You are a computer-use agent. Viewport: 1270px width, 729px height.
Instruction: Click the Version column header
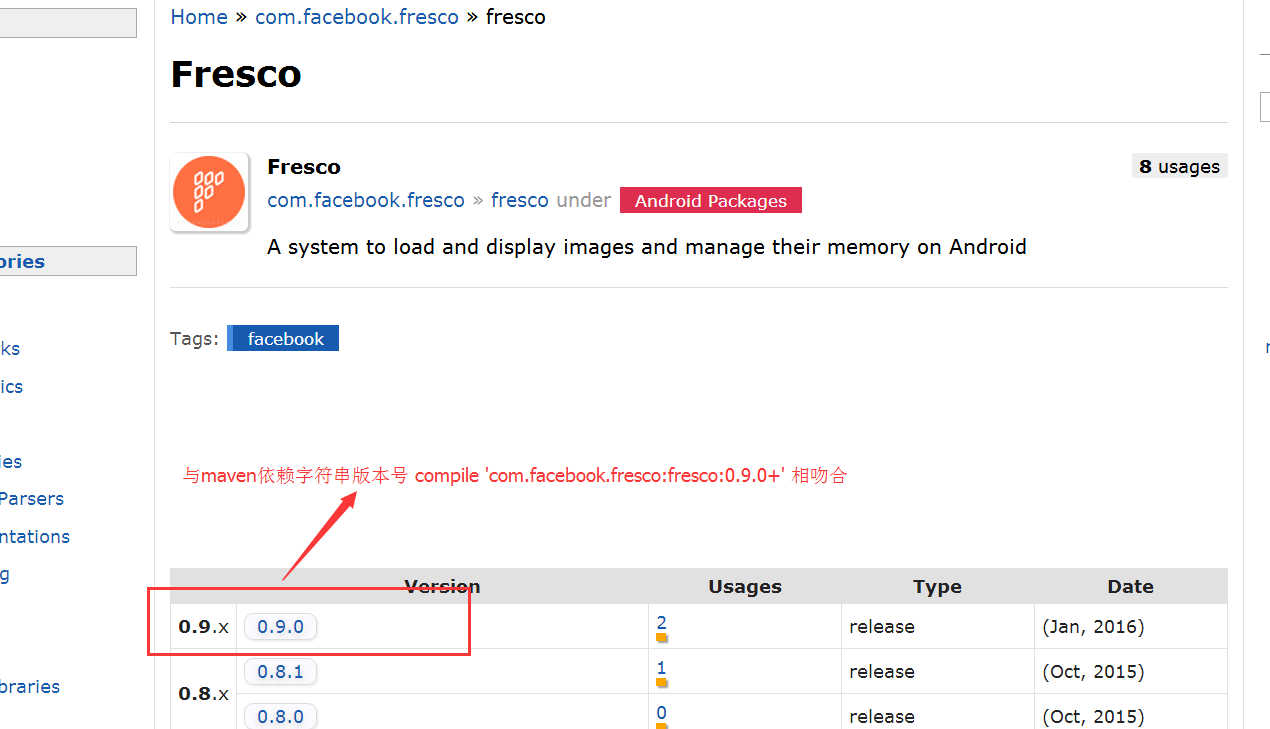(x=442, y=587)
